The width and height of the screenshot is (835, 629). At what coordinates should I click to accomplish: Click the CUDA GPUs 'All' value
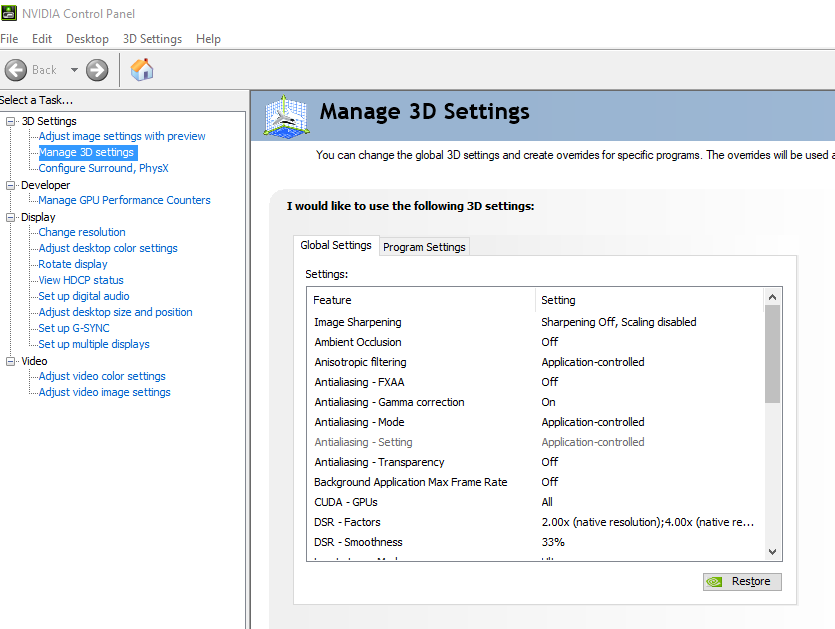[x=547, y=502]
